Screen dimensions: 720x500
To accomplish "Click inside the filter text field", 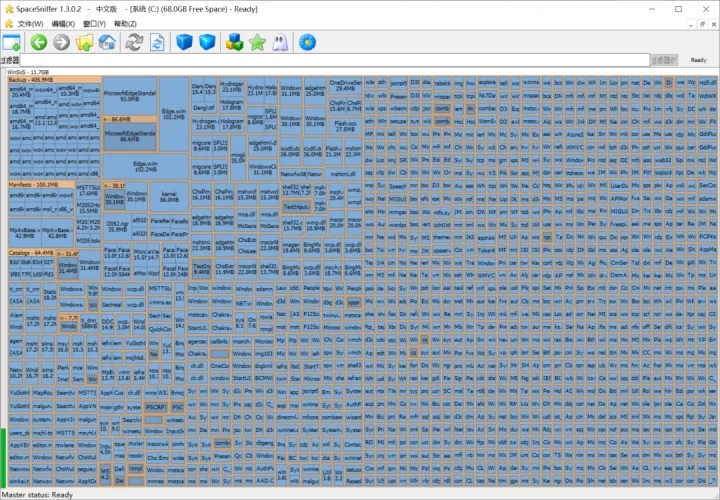I will coord(334,60).
